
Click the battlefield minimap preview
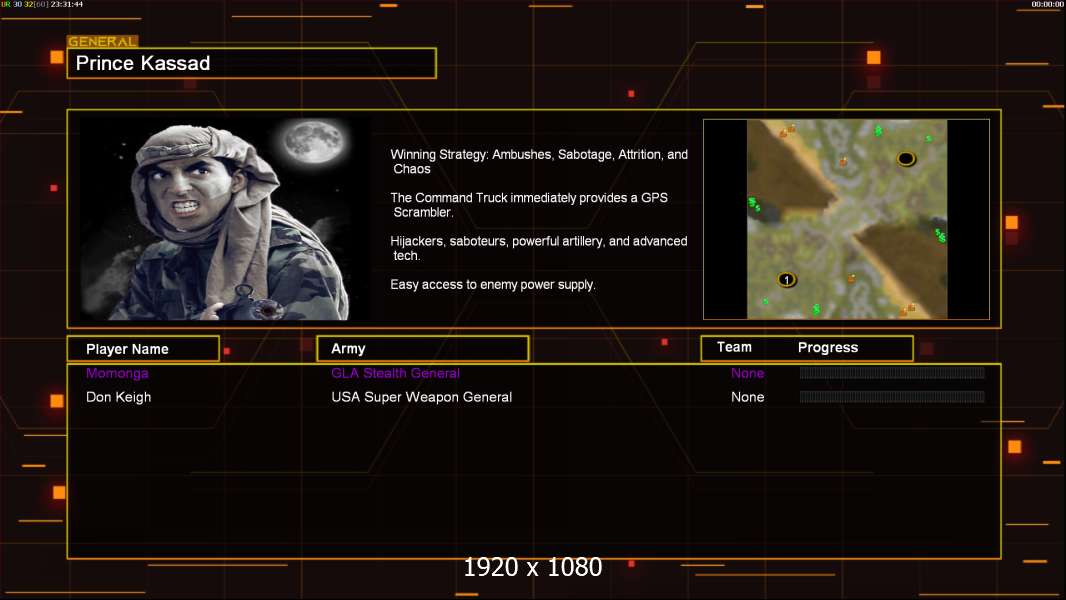[846, 219]
